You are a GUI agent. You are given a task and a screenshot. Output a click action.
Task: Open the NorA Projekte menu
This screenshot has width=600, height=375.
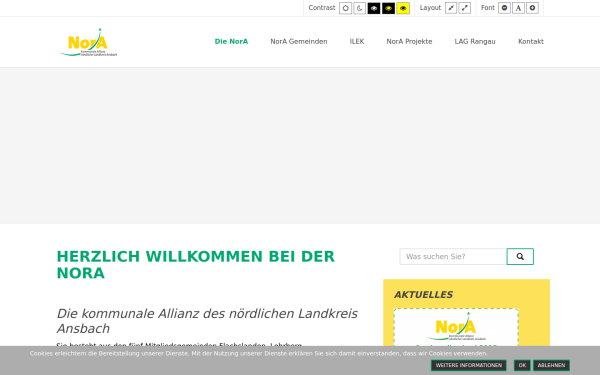point(409,41)
